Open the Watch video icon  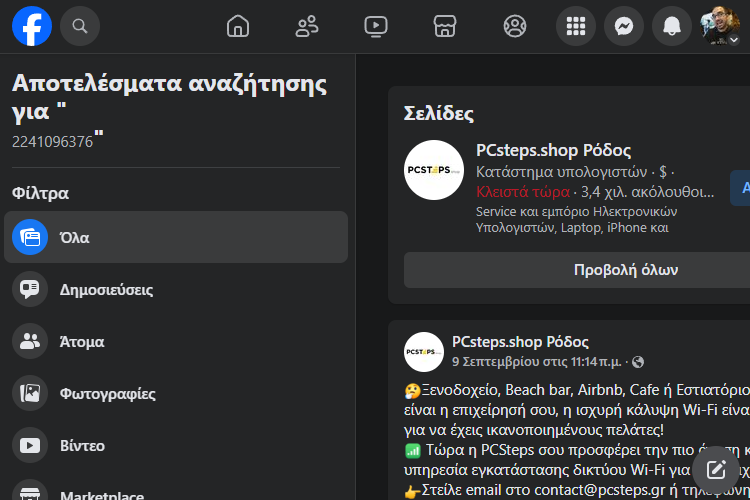coord(375,26)
